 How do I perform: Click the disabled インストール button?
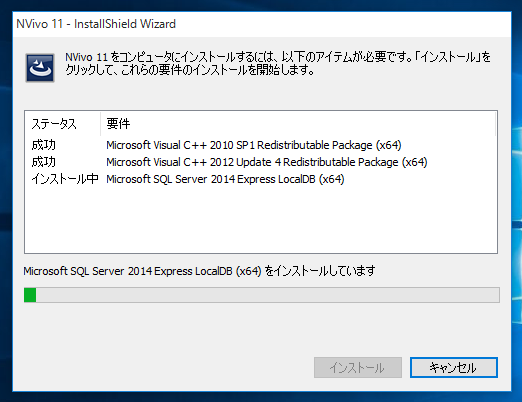coord(358,368)
